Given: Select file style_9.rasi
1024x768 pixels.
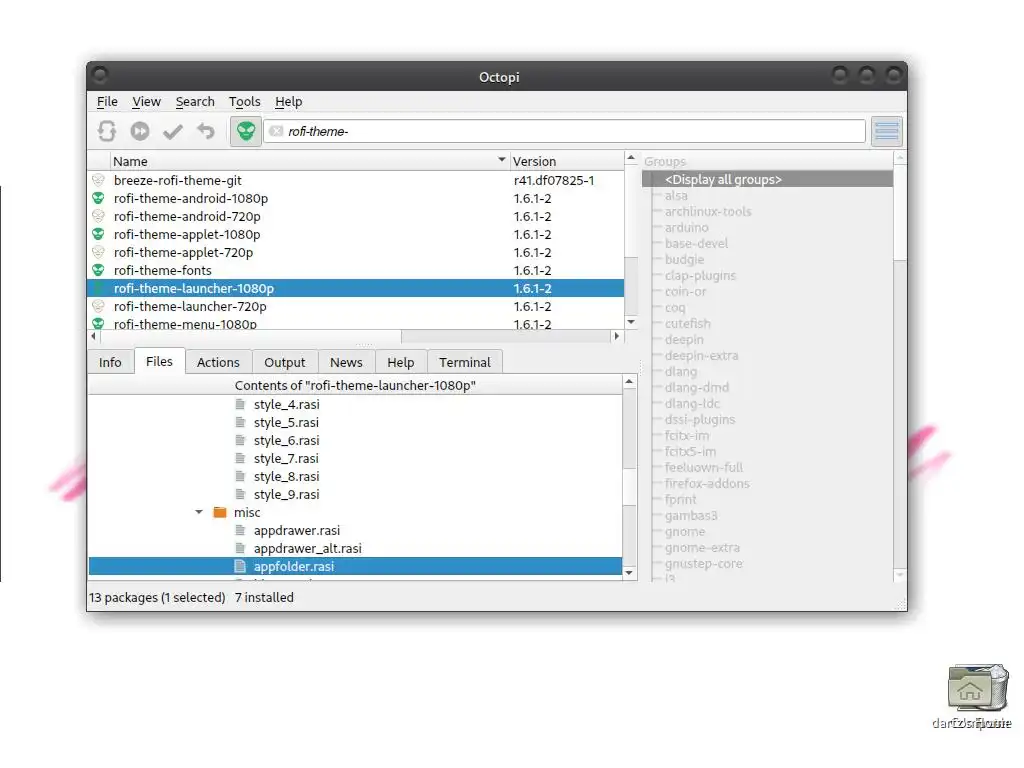Looking at the screenshot, I should (287, 494).
